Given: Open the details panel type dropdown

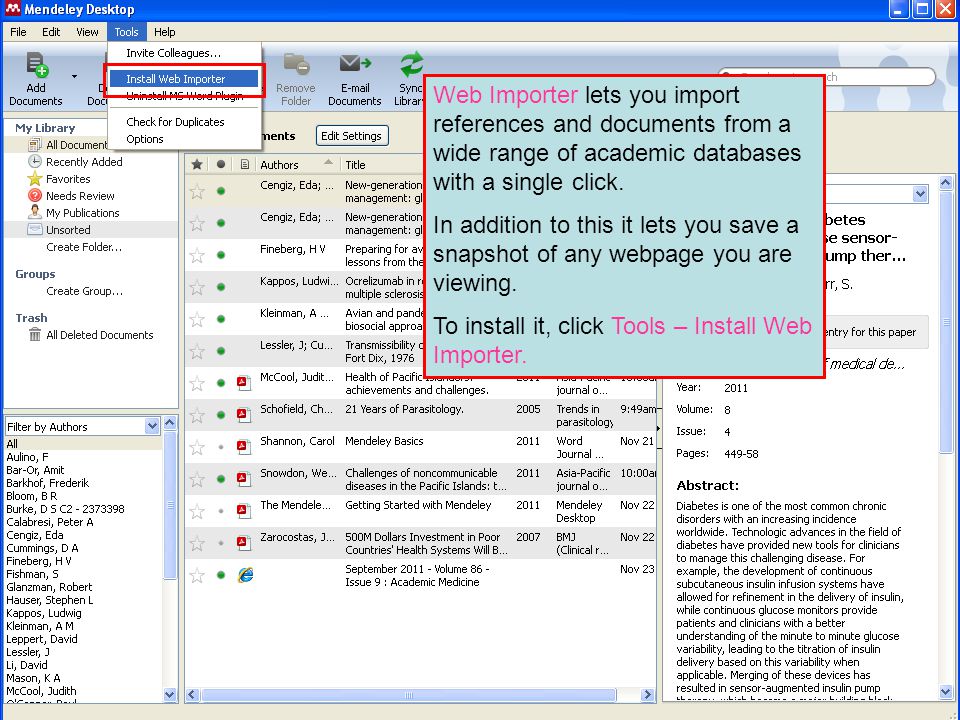Looking at the screenshot, I should pos(920,194).
